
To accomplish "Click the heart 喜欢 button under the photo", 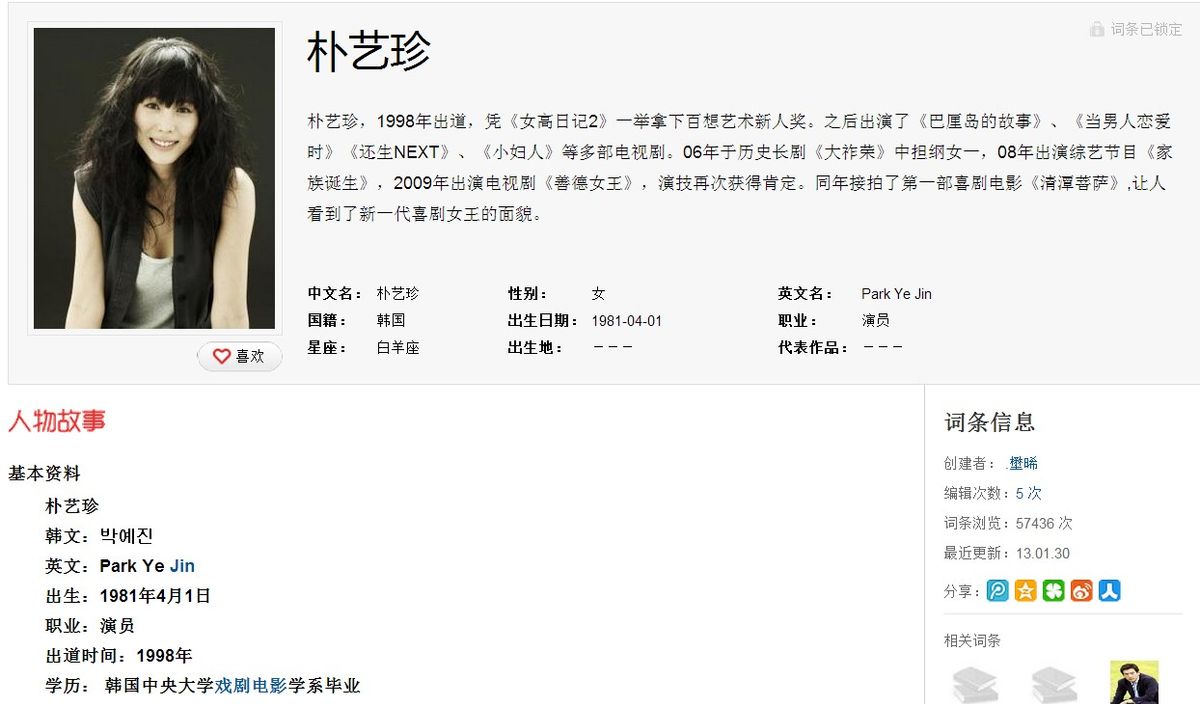I will [x=240, y=356].
